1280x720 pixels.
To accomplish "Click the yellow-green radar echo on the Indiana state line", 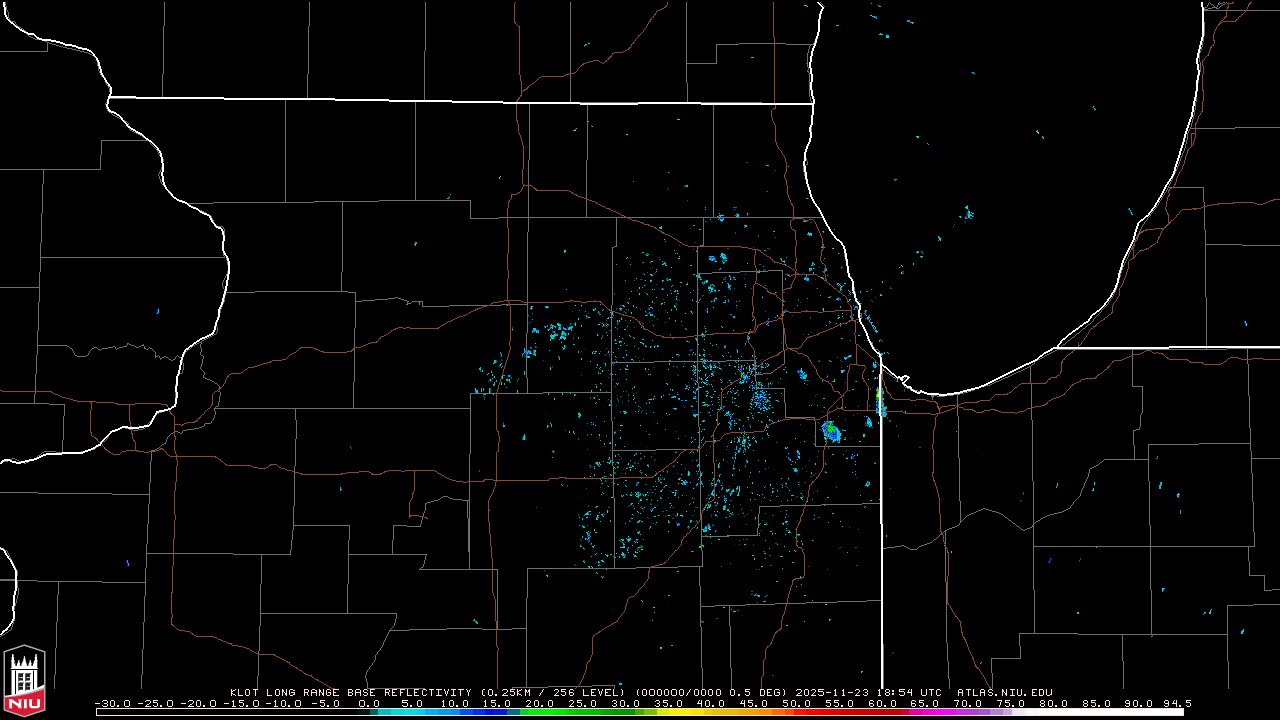I will click(880, 402).
